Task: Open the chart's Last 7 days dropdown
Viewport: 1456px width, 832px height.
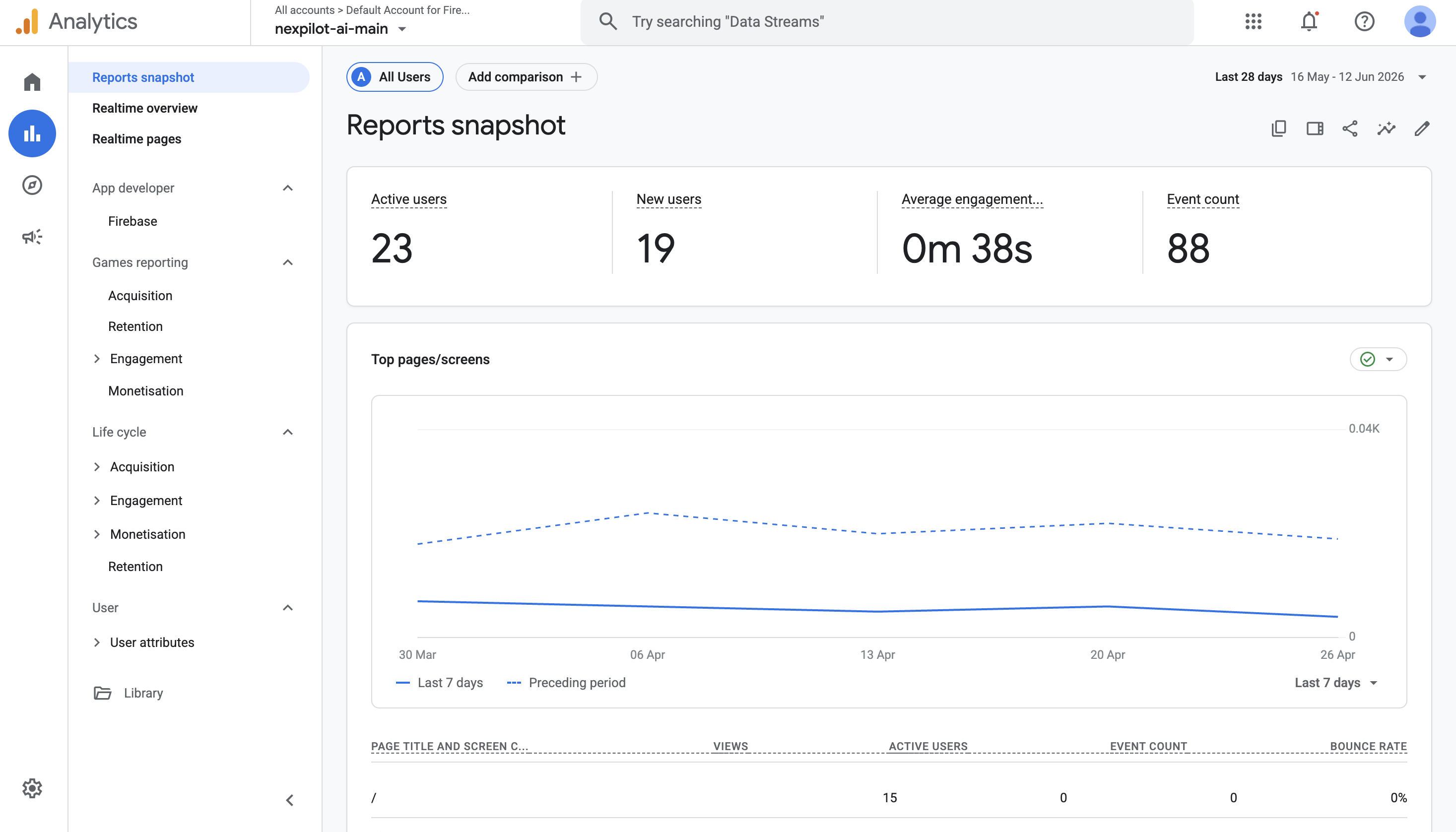Action: [1335, 683]
